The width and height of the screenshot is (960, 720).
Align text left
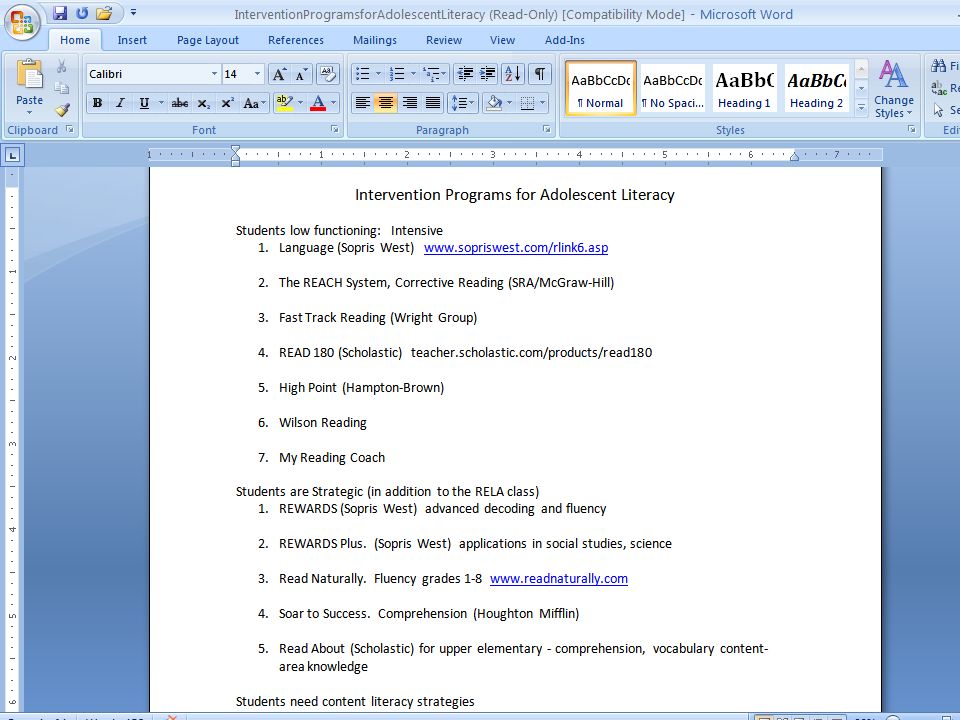coord(362,103)
